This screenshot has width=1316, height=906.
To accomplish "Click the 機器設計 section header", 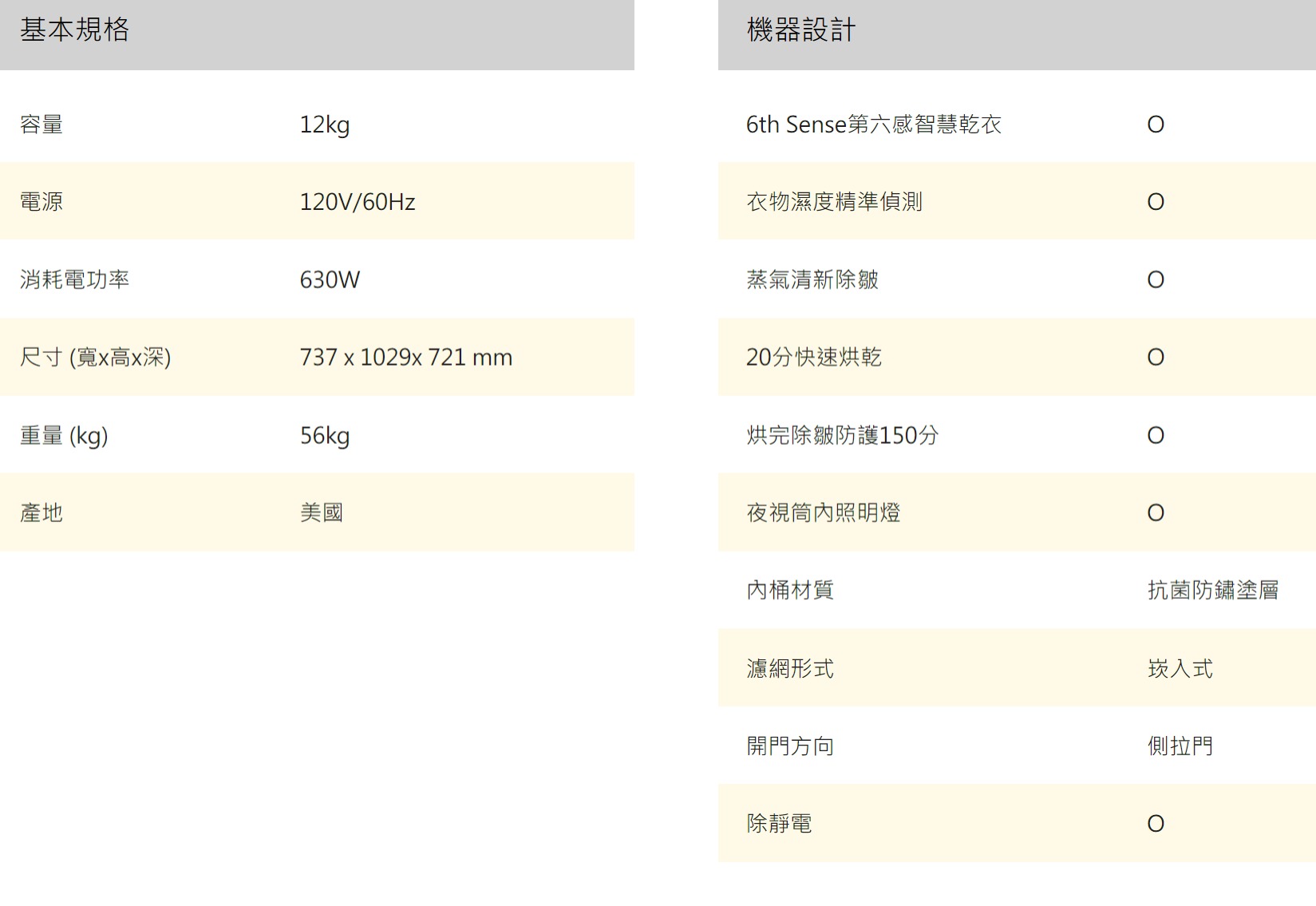I will (800, 30).
